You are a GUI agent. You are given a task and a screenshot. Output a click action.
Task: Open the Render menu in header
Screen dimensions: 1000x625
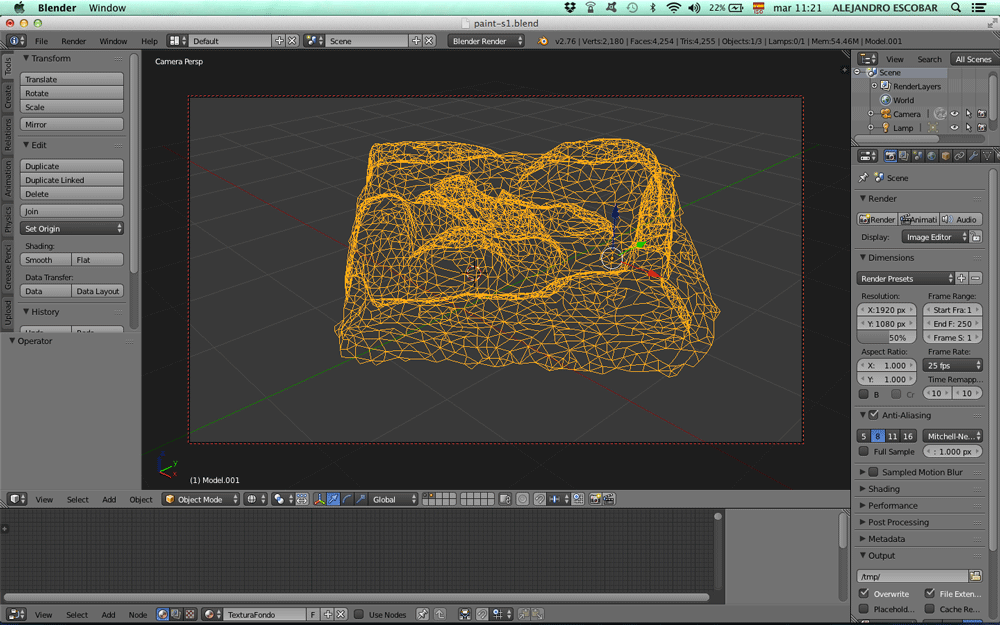[74, 41]
